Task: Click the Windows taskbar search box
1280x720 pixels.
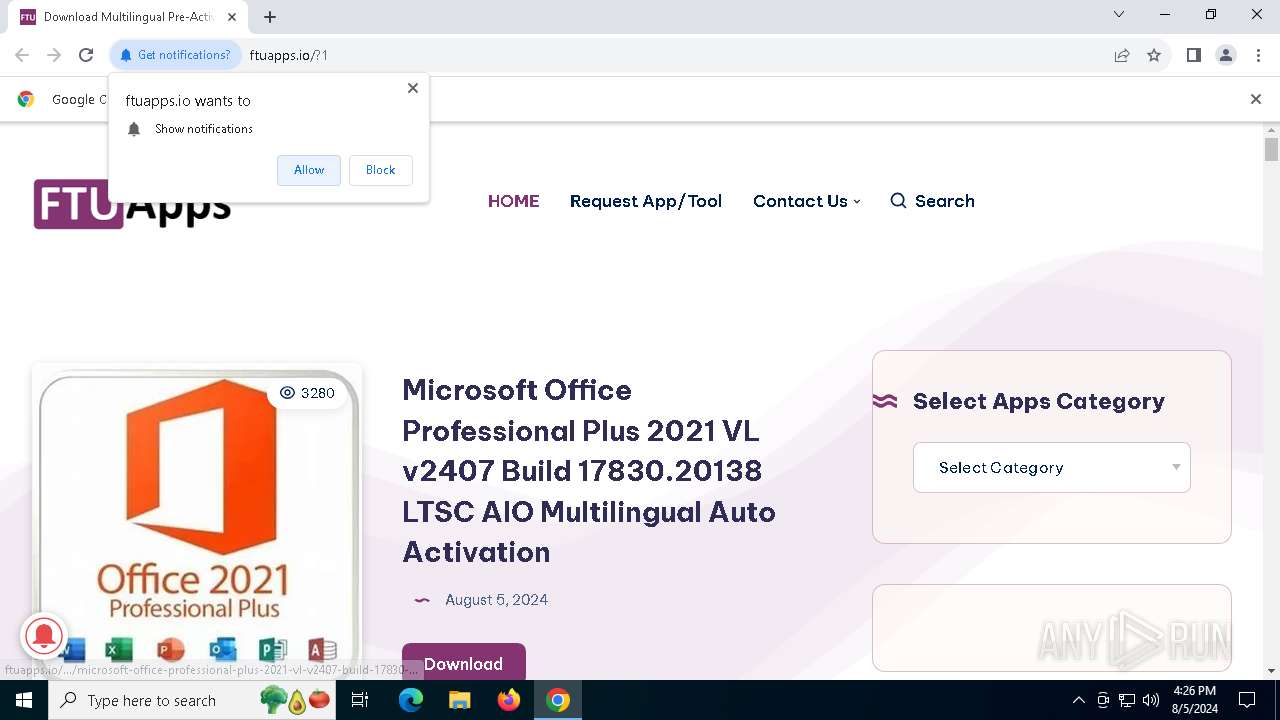Action: pos(190,700)
